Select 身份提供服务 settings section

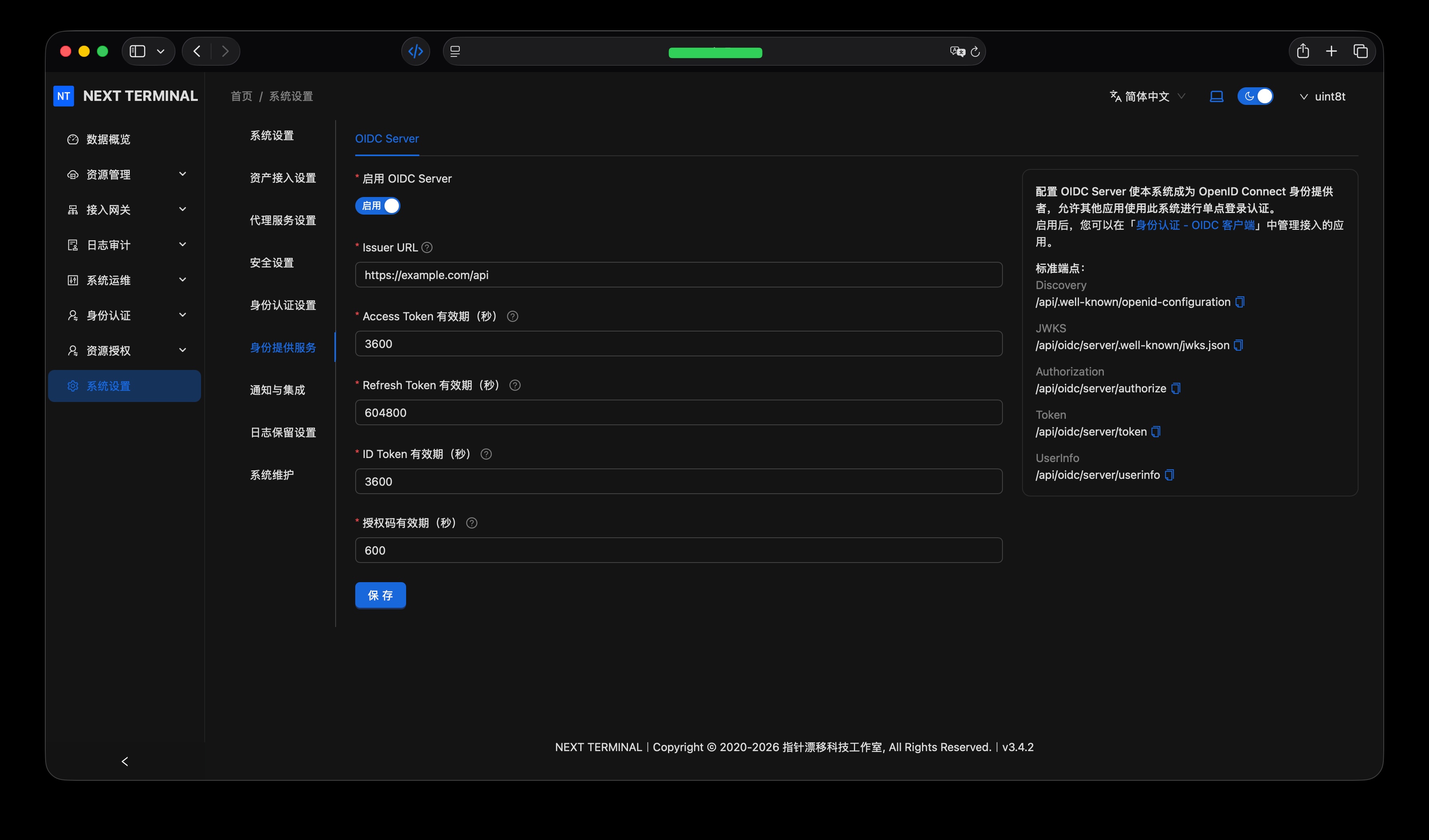click(x=283, y=348)
